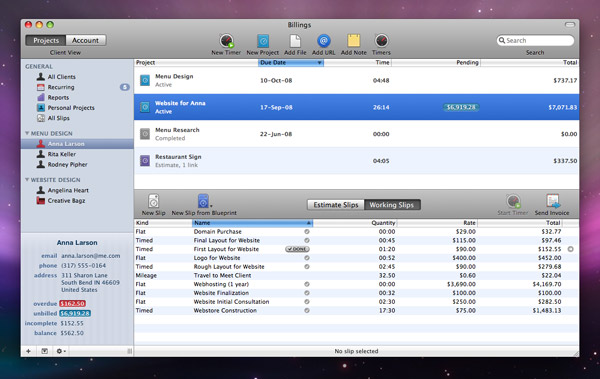
Task: Click the Menu Research project icon
Action: click(x=145, y=134)
